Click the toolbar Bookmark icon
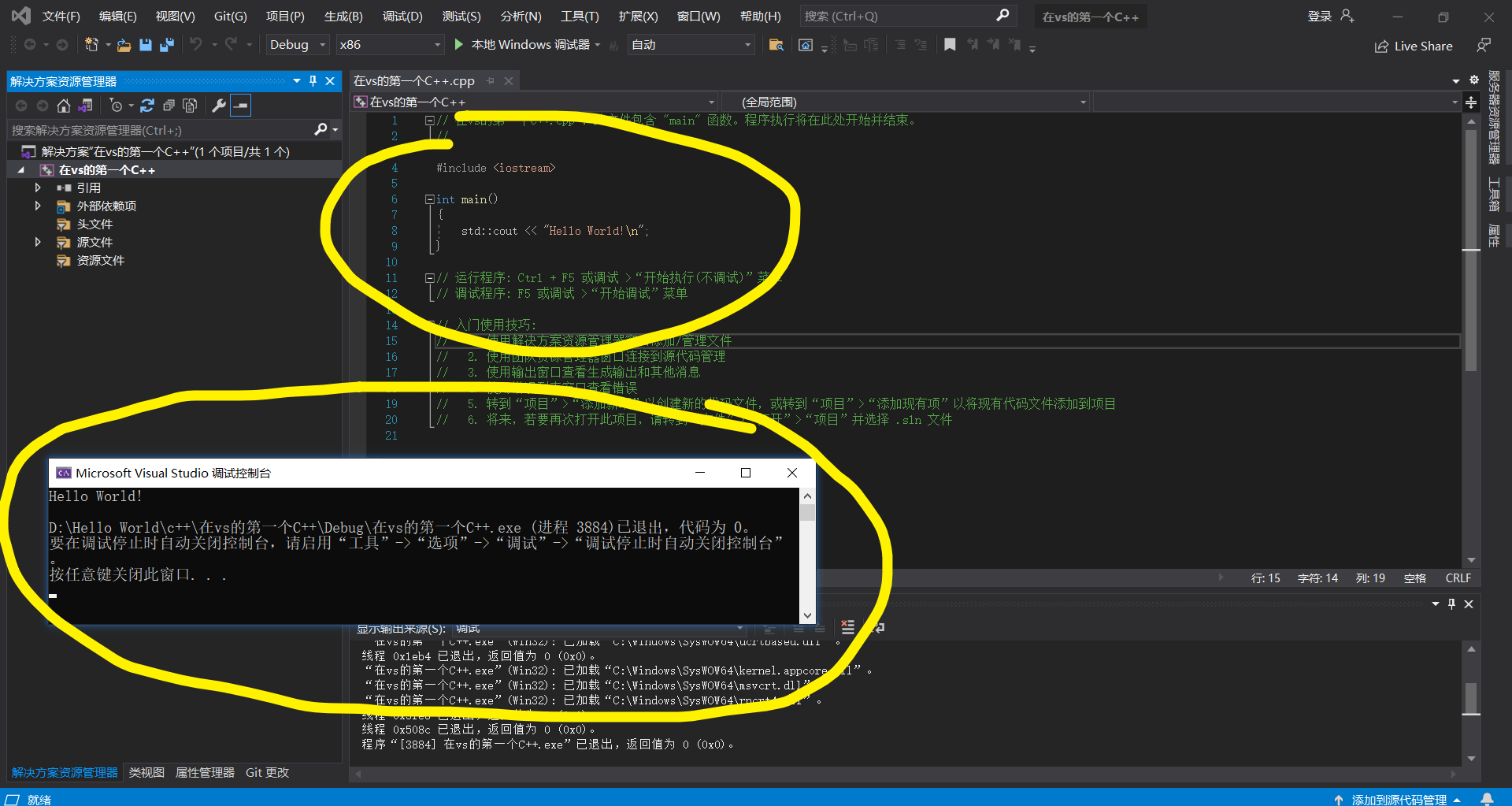Screen dimensions: 1512x806 coord(950,45)
